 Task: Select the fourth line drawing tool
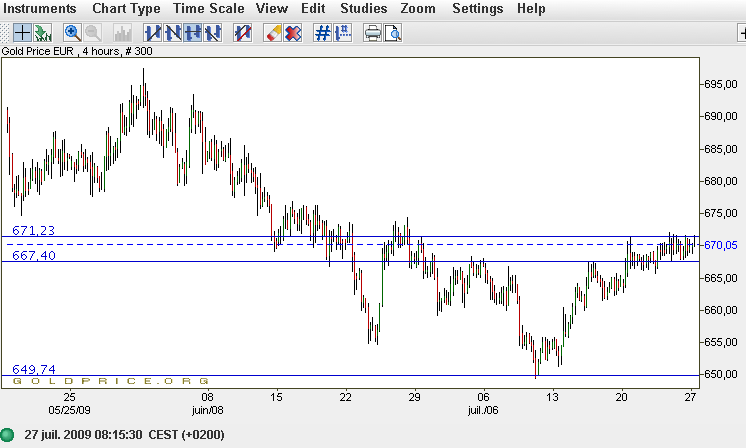(213, 33)
